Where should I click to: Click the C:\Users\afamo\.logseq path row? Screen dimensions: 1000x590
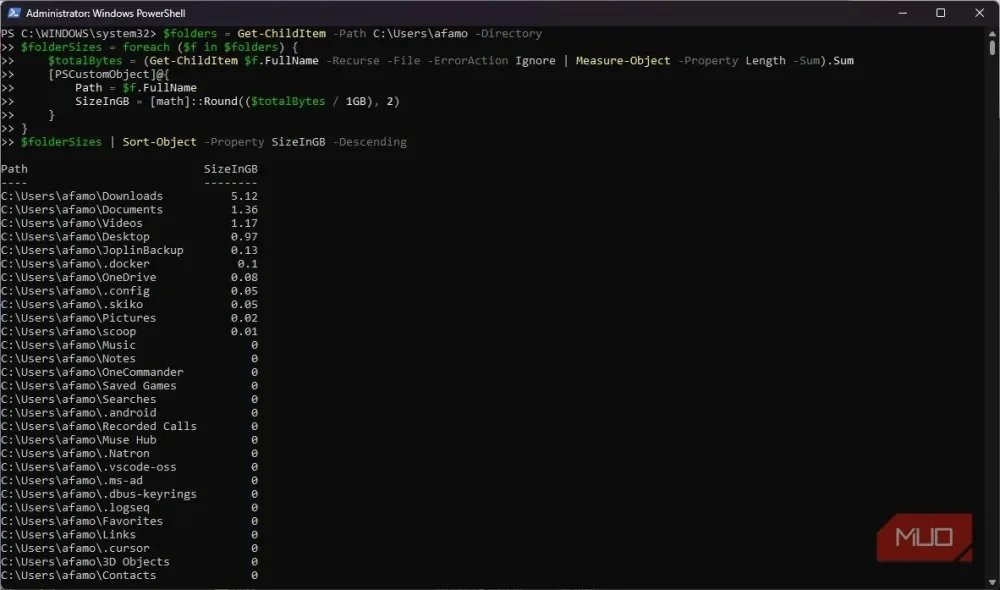tap(75, 508)
